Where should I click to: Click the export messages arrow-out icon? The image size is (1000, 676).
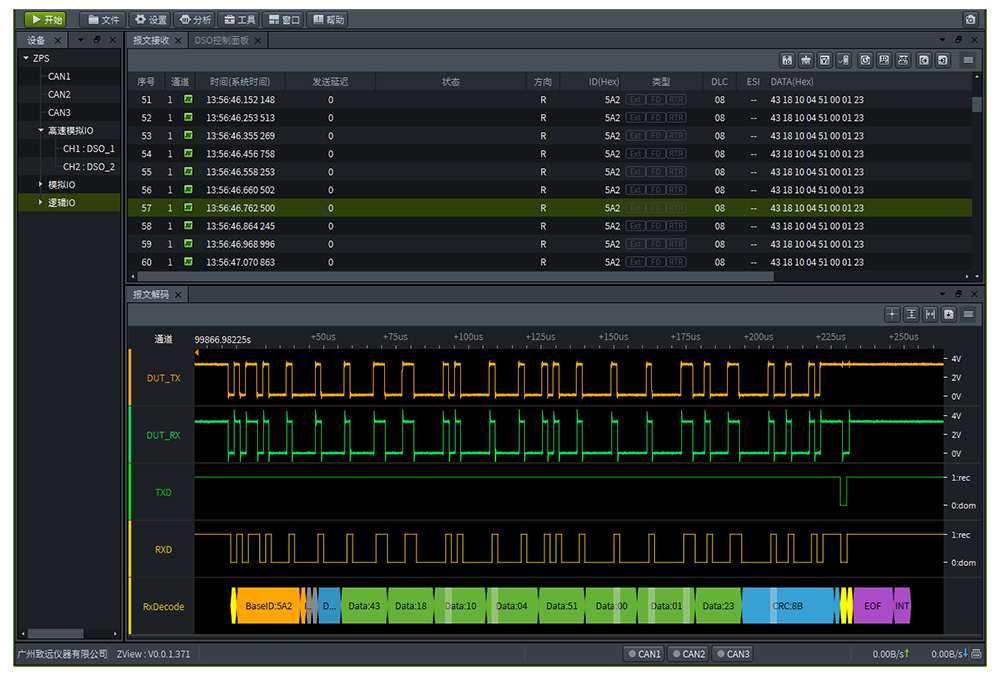(x=924, y=60)
